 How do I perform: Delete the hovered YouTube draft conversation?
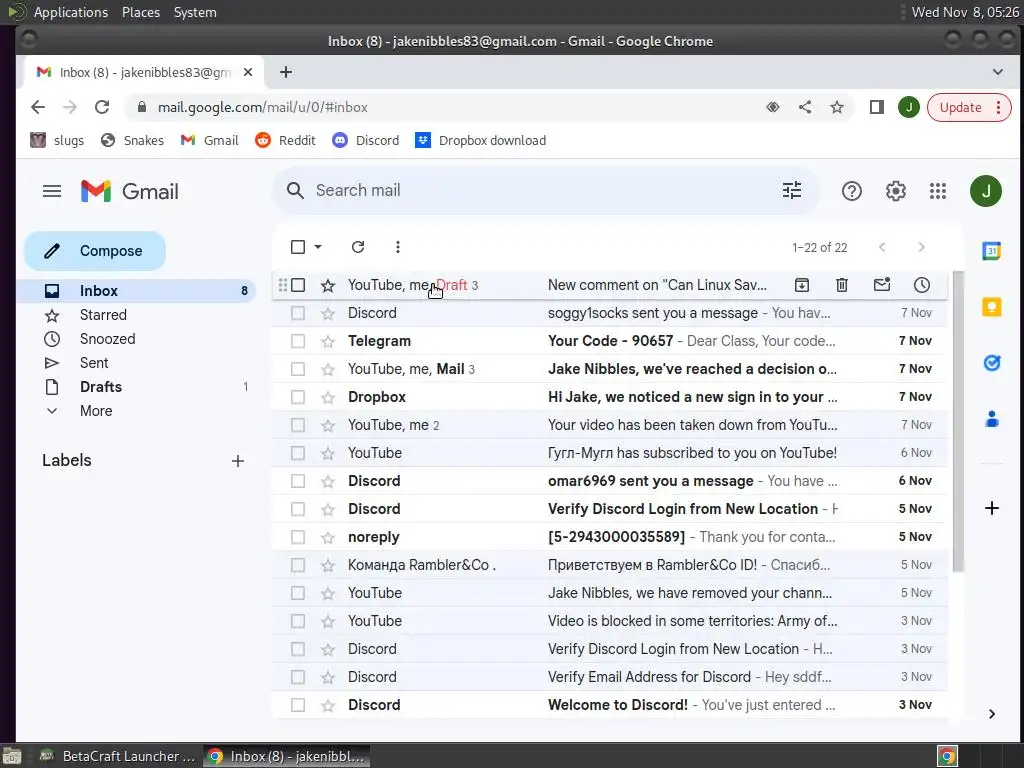(x=842, y=285)
